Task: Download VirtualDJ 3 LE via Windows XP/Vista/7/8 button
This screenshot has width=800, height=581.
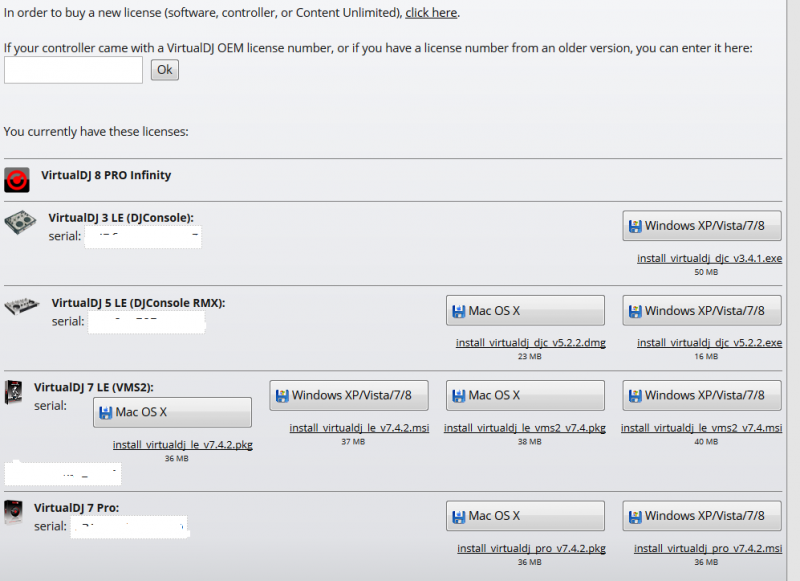Action: (702, 225)
